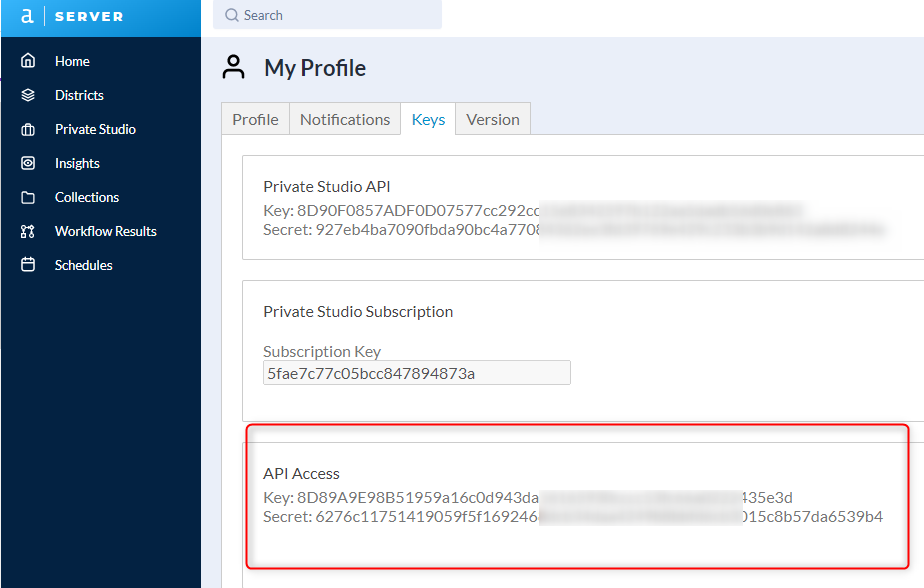The image size is (924, 588).
Task: Click the API Access heading
Action: point(301,474)
